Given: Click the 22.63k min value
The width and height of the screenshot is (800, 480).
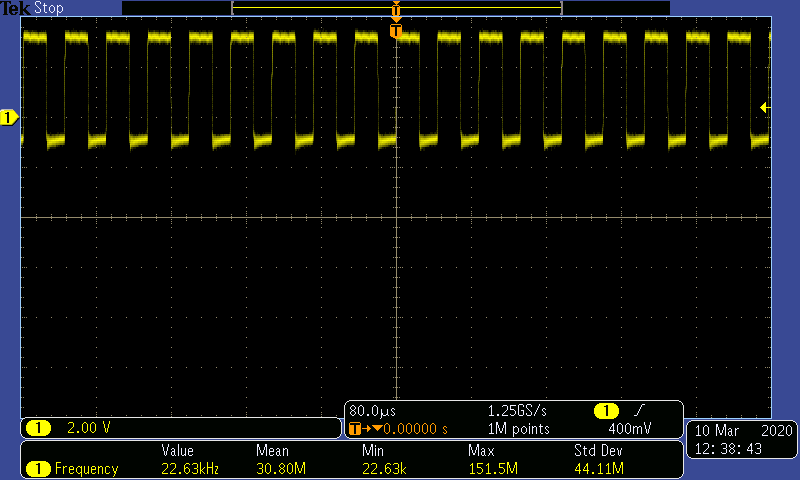Looking at the screenshot, I should [384, 468].
